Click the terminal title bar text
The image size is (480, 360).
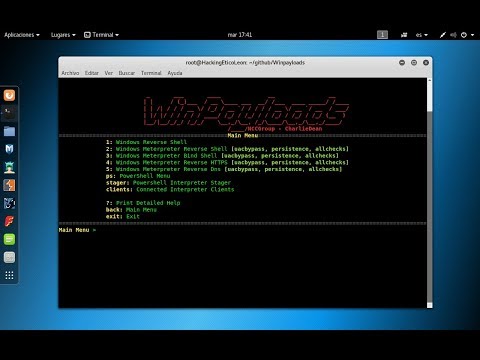[245, 62]
